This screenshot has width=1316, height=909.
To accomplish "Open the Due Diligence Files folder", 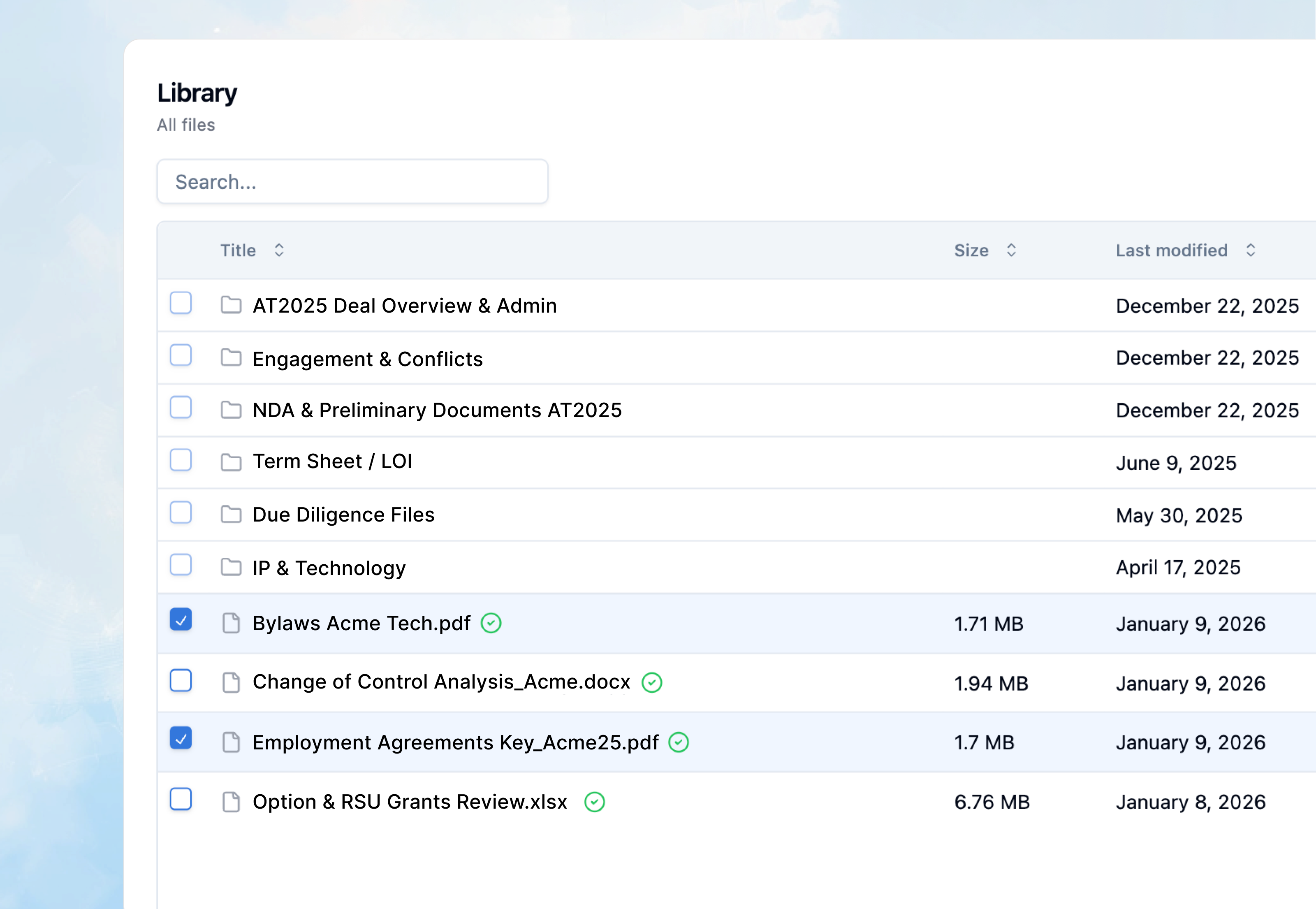I will click(343, 515).
